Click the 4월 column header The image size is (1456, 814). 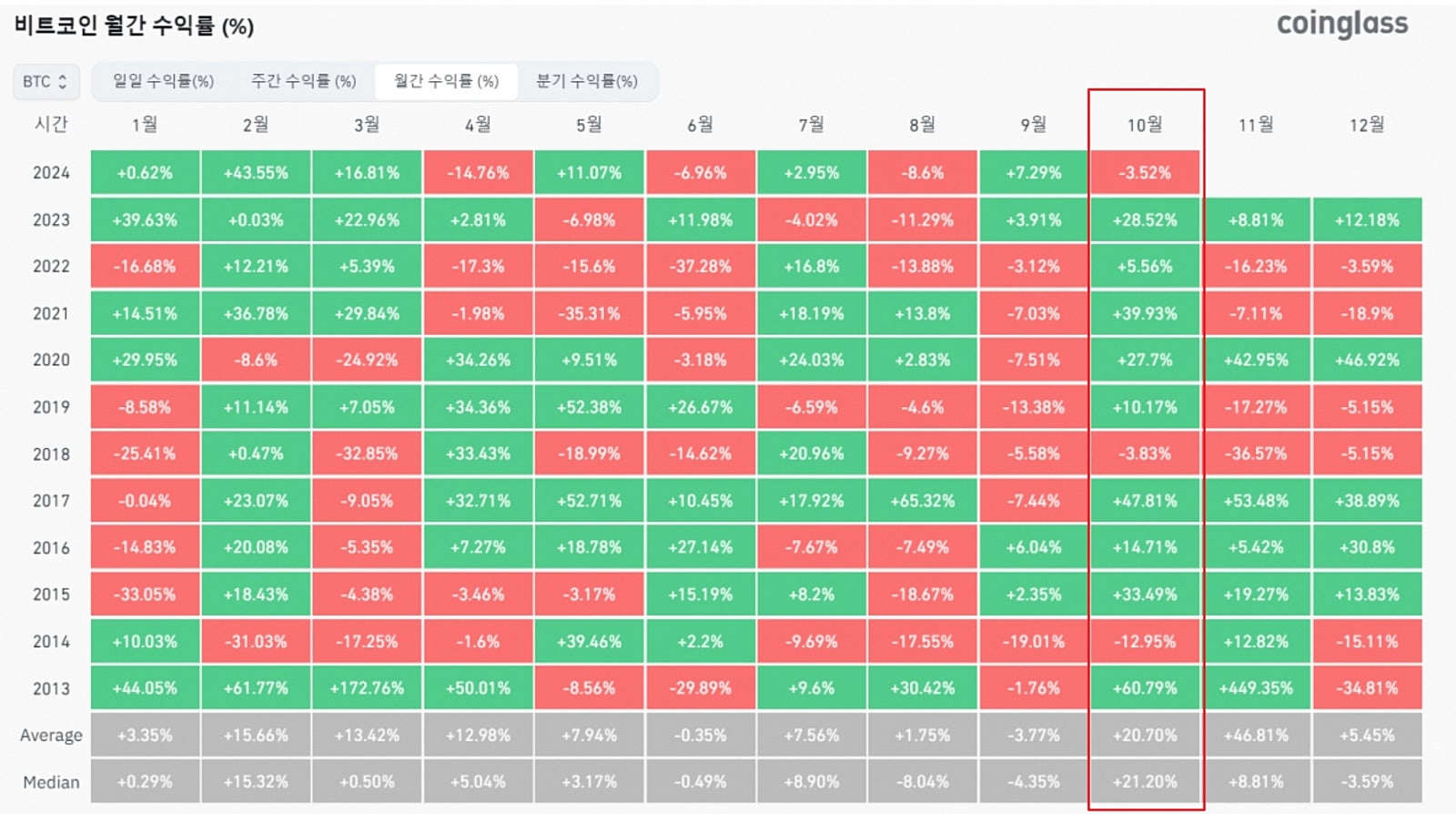point(478,125)
